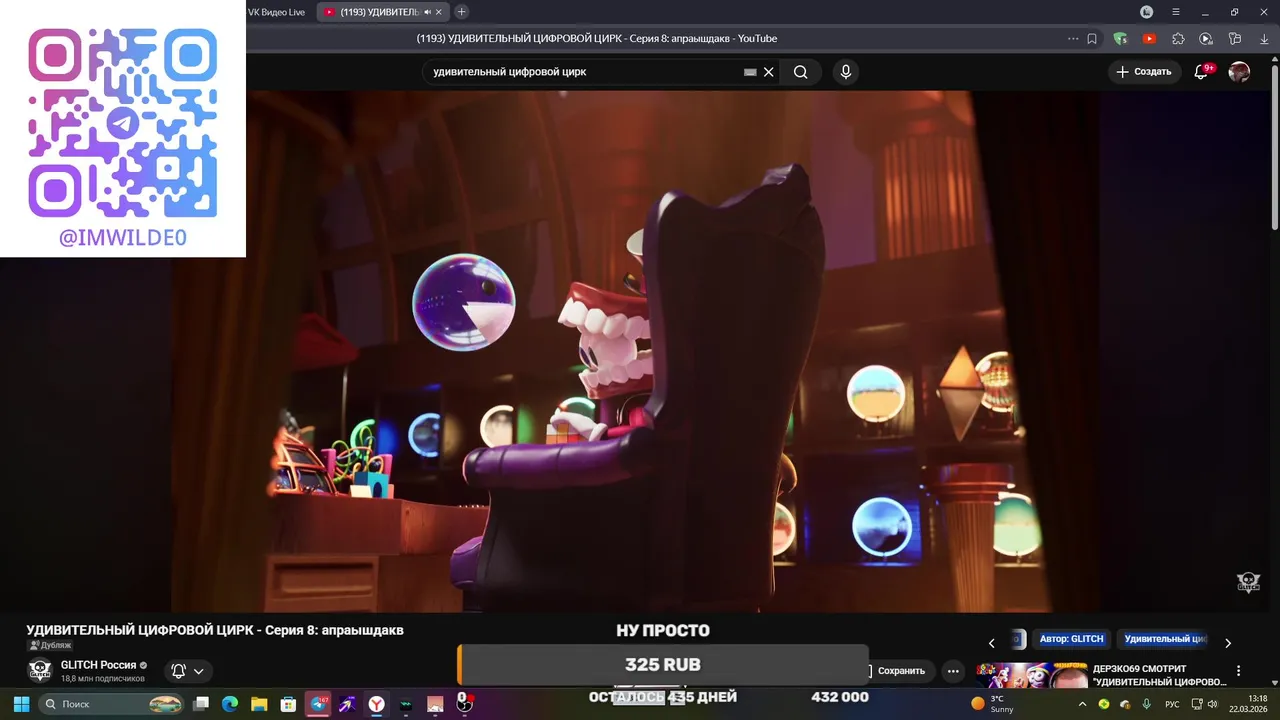Bookmark this page with the bookmark icon
This screenshot has width=1280, height=720.
[x=1092, y=39]
